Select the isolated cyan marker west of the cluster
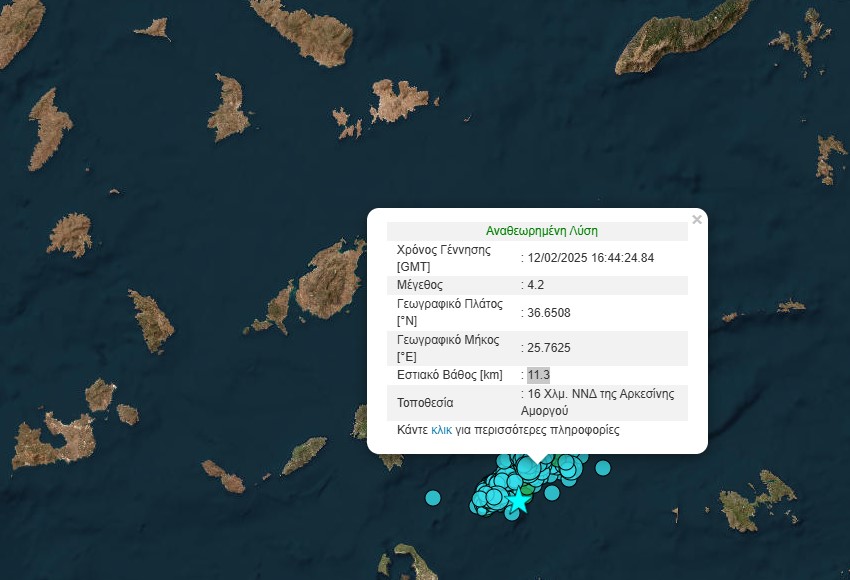 [x=433, y=497]
